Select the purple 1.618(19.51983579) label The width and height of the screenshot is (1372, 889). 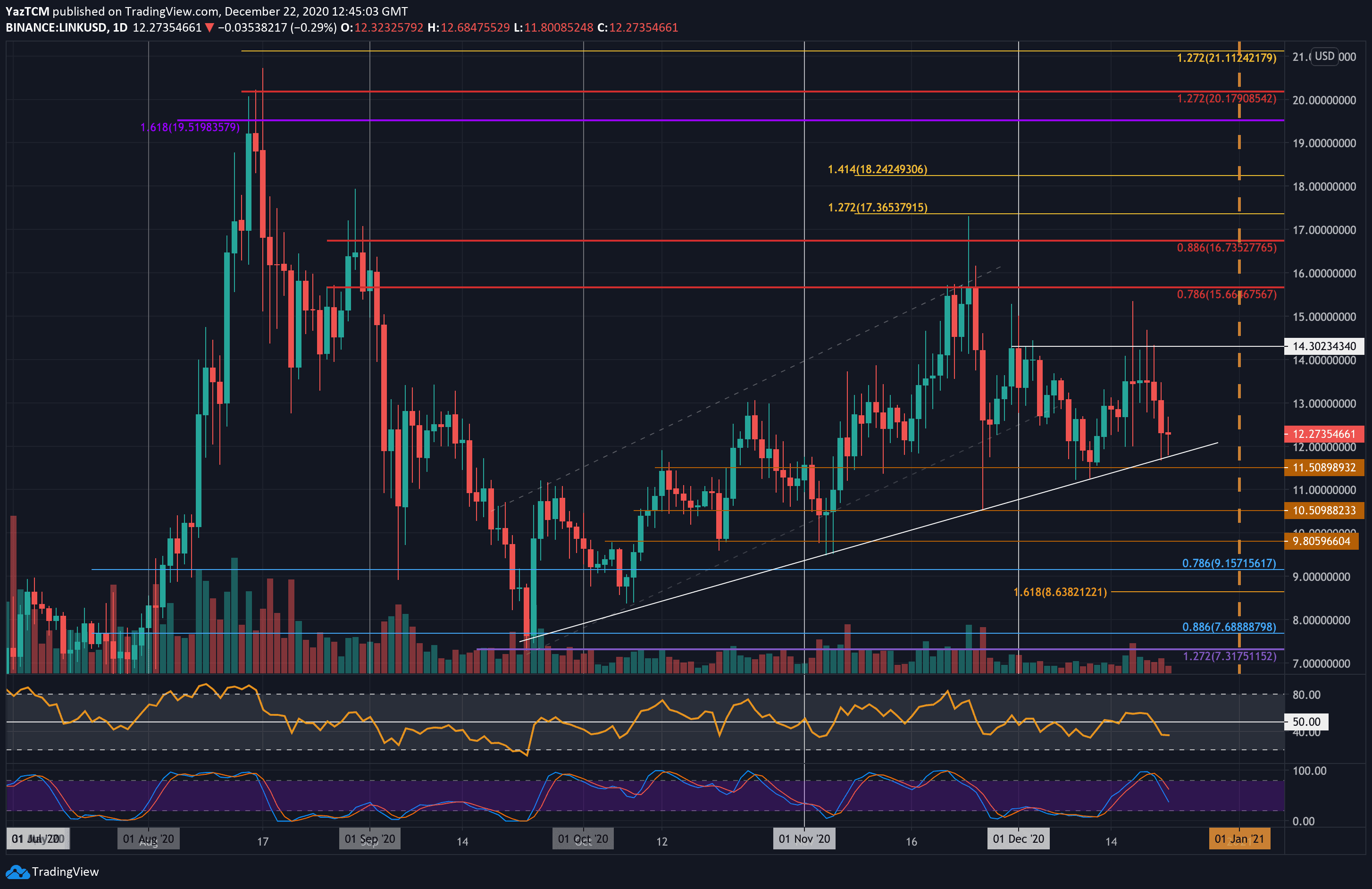190,127
